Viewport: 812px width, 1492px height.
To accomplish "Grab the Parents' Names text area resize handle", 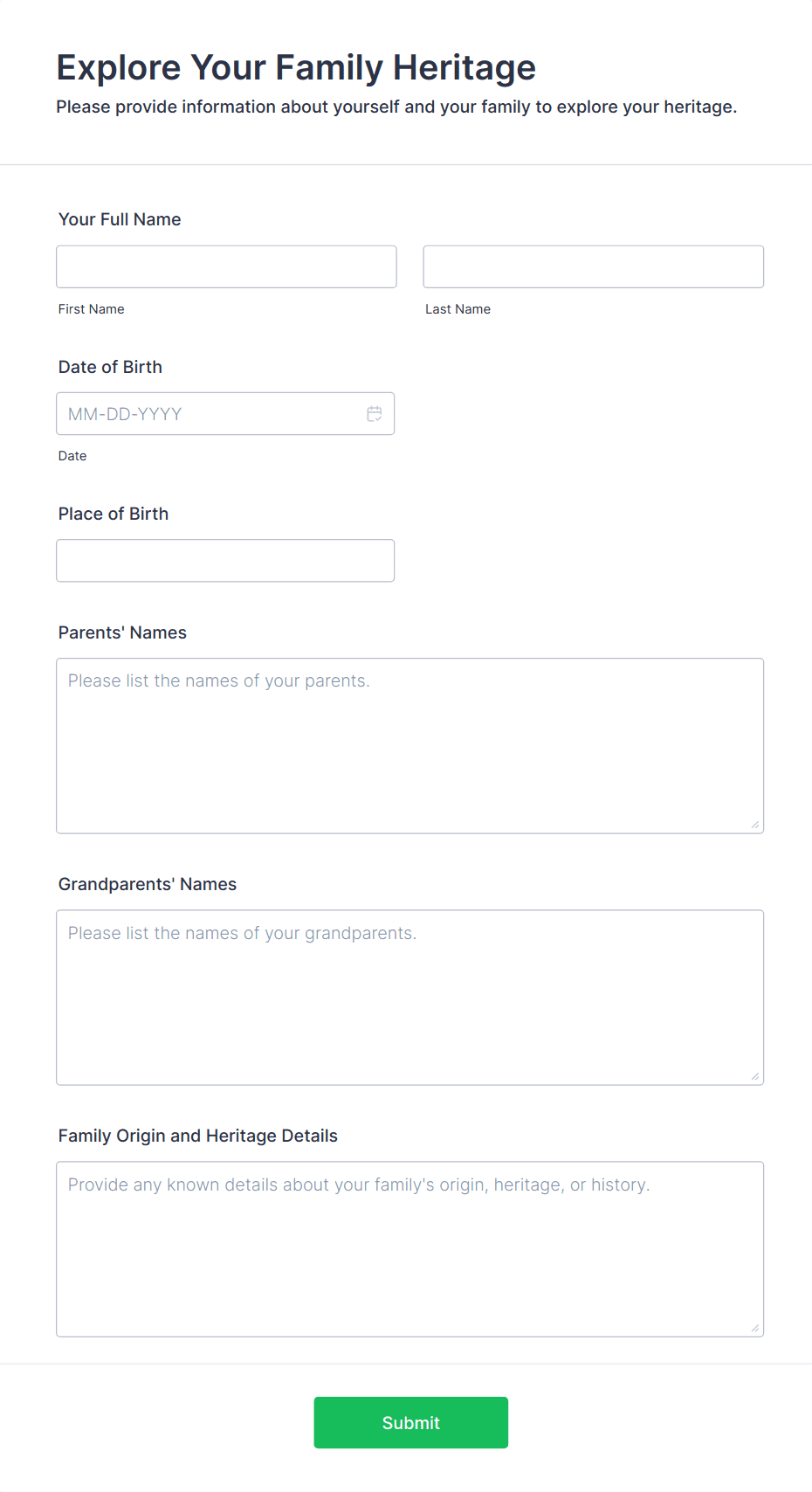I will (755, 825).
